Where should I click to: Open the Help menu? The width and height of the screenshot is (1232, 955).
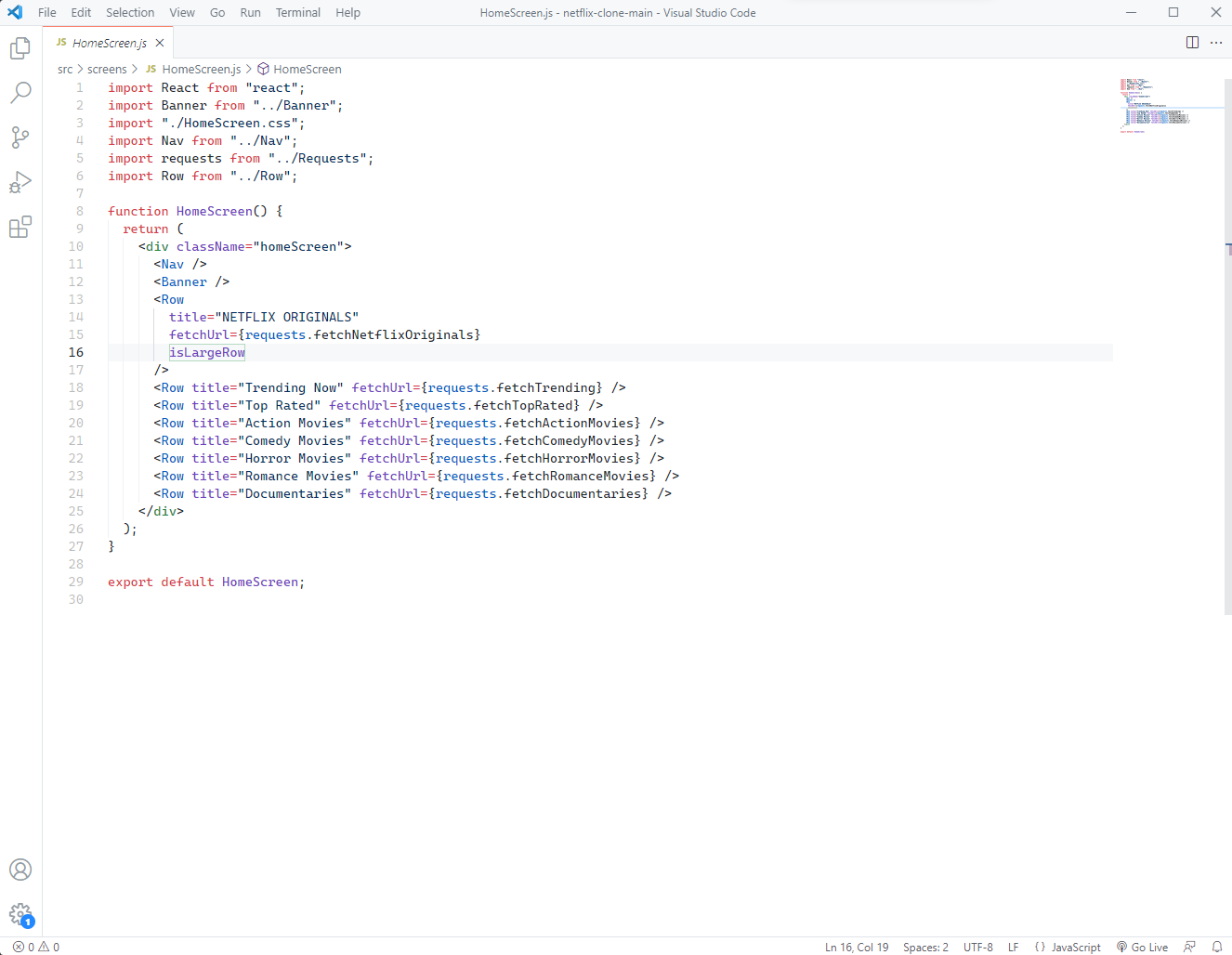click(348, 12)
